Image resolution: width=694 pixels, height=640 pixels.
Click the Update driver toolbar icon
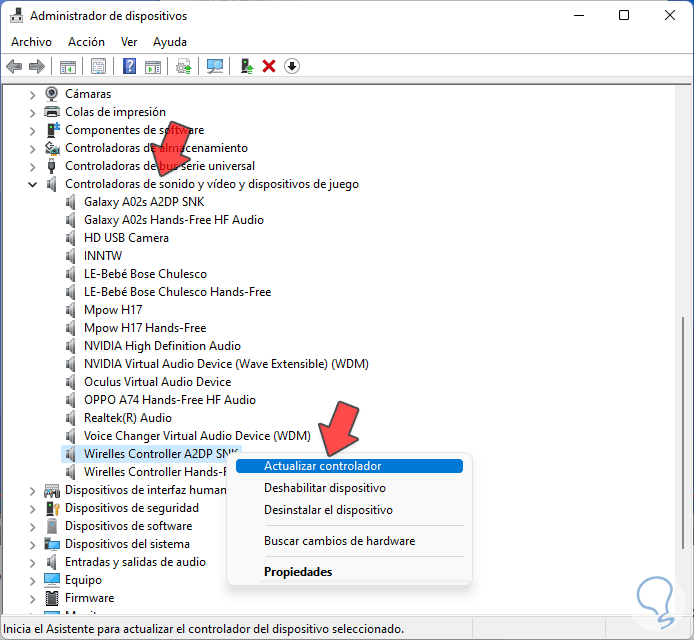click(184, 66)
